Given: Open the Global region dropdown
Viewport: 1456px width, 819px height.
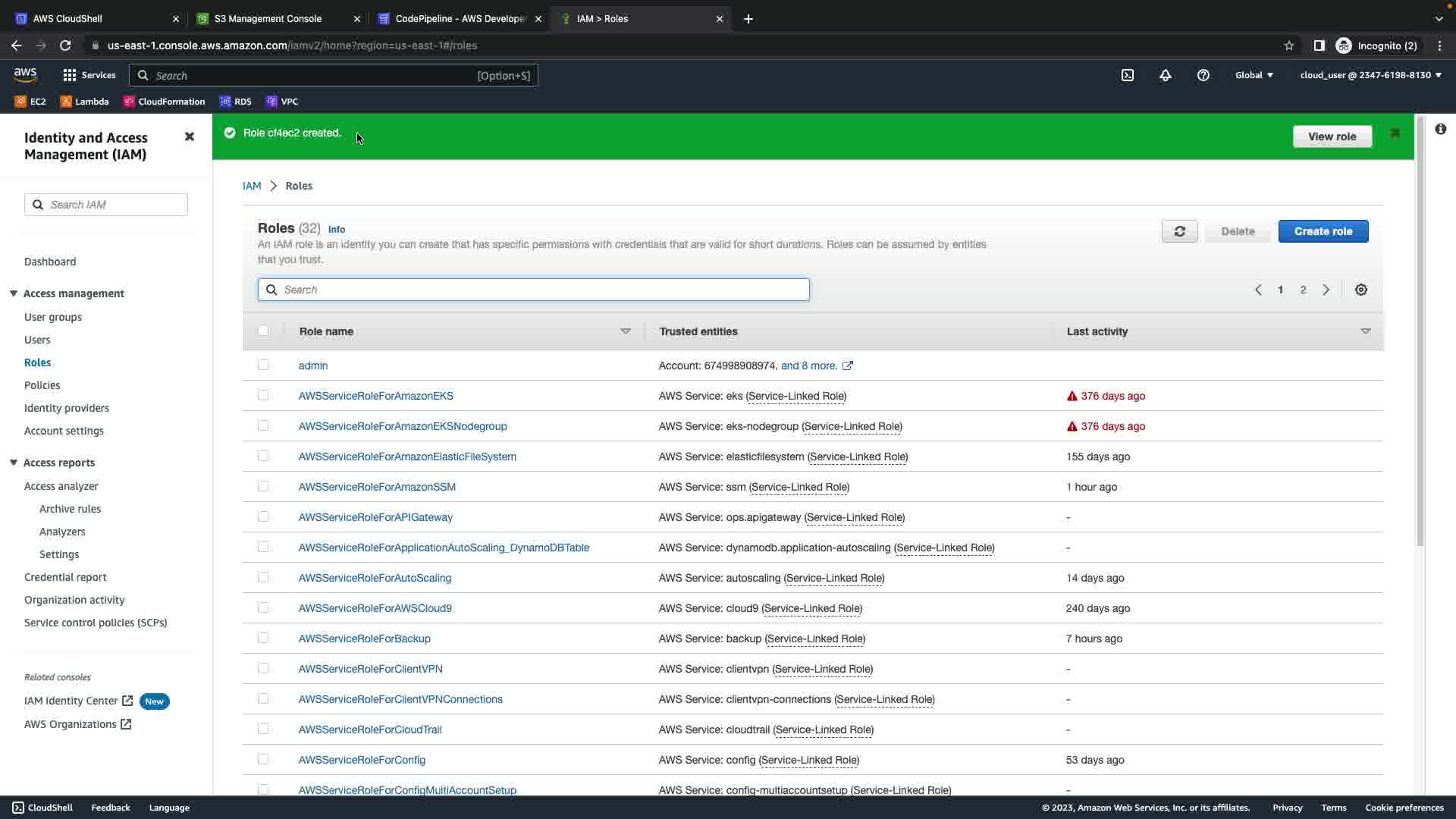Looking at the screenshot, I should point(1254,75).
